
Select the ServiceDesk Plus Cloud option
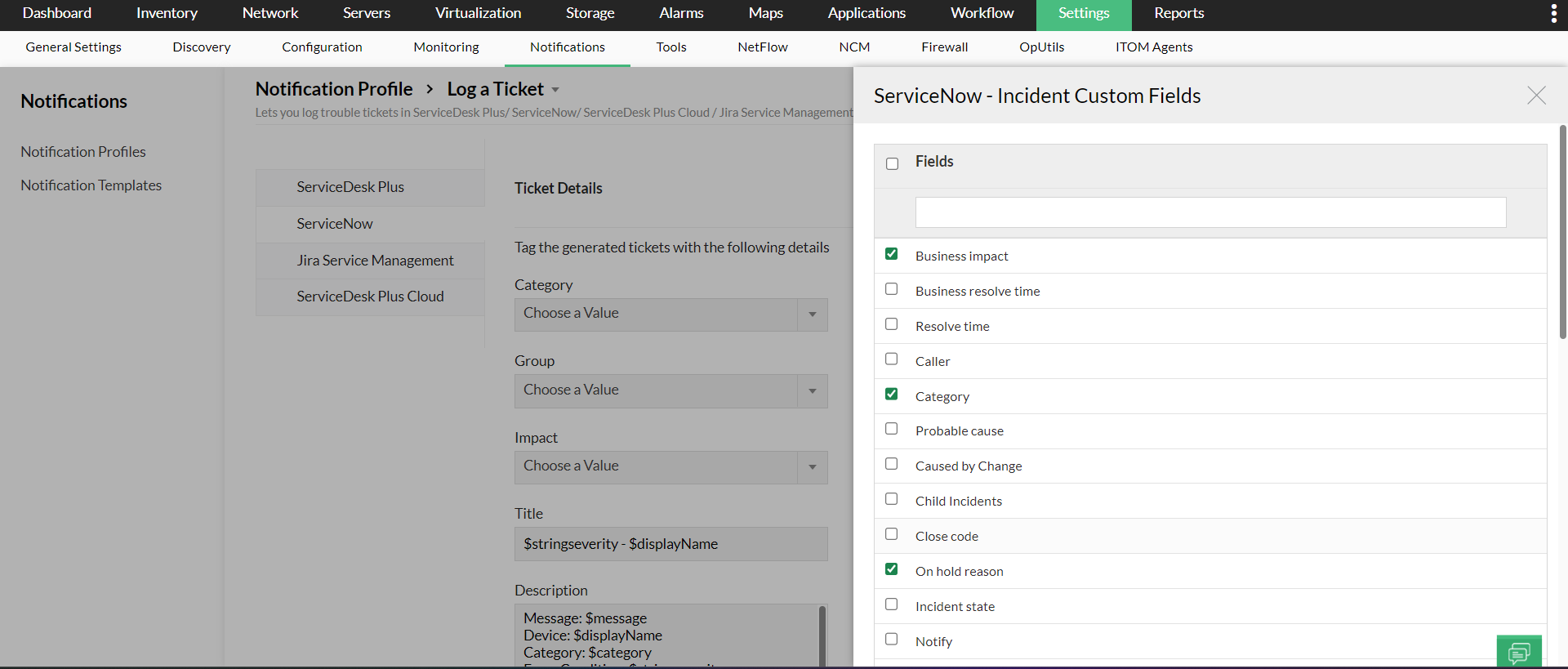[370, 297]
